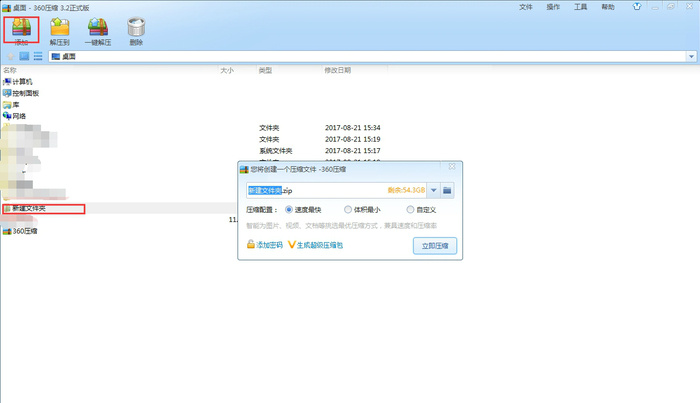Screen dimensions: 700x403
Task: Click the 添加密码 link
Action: pyautogui.click(x=269, y=245)
